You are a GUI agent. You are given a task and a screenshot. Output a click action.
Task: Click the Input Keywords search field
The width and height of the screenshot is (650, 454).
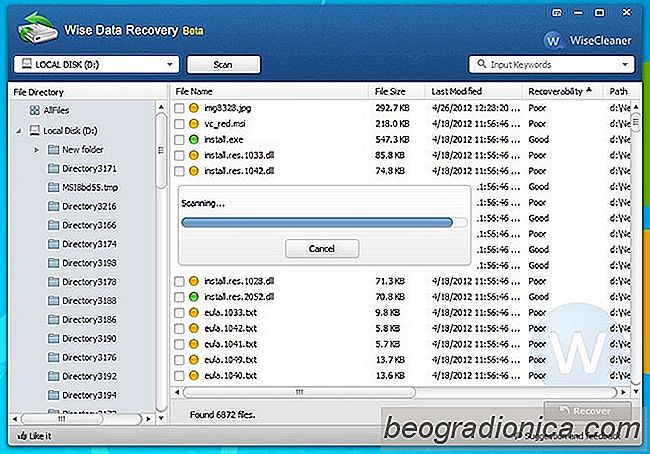[x=553, y=65]
